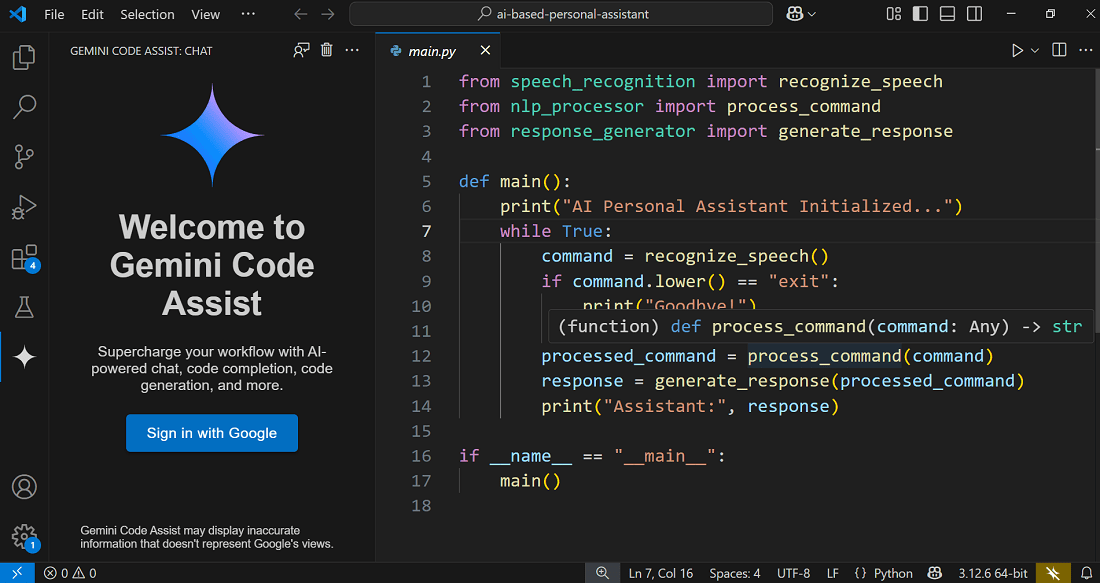Close the main.py tab
1100x583 pixels.
(485, 51)
